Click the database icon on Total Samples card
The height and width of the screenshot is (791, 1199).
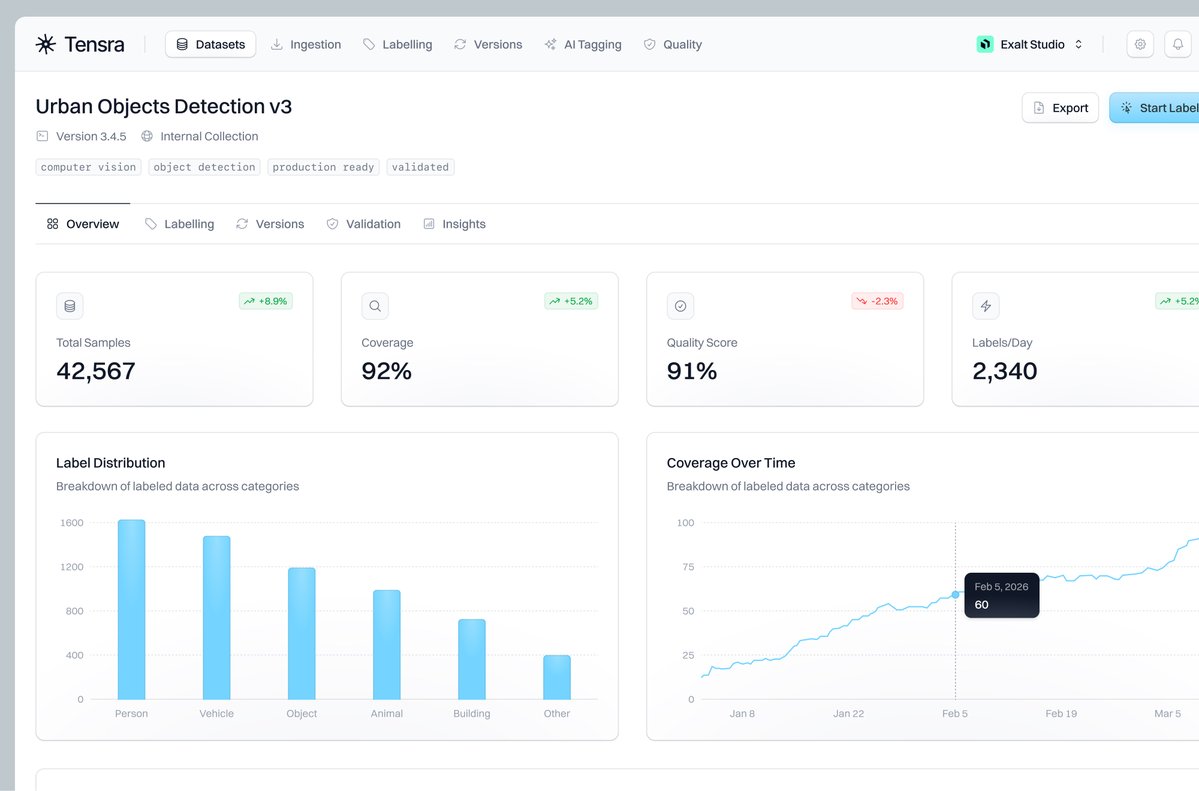[69, 305]
